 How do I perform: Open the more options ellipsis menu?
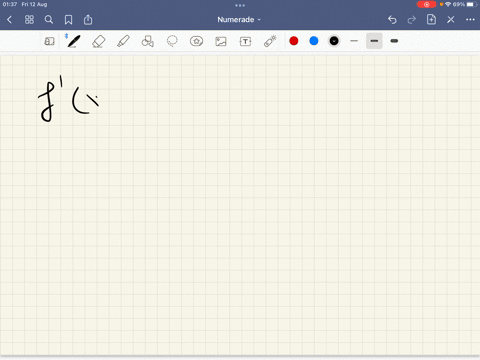(470, 20)
